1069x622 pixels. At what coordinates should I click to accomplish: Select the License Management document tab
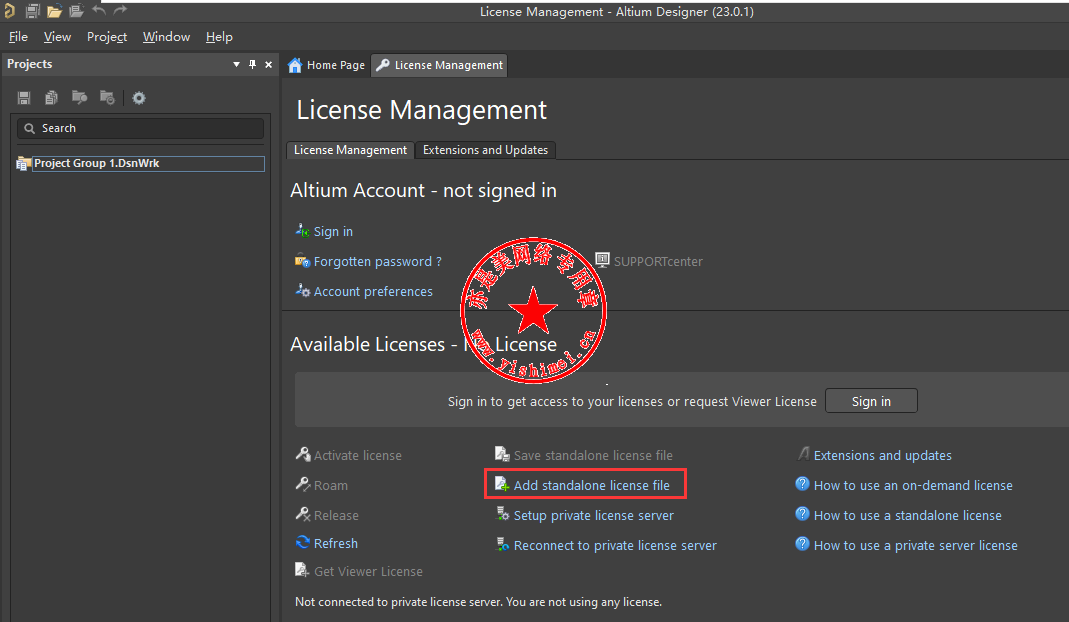coord(440,65)
